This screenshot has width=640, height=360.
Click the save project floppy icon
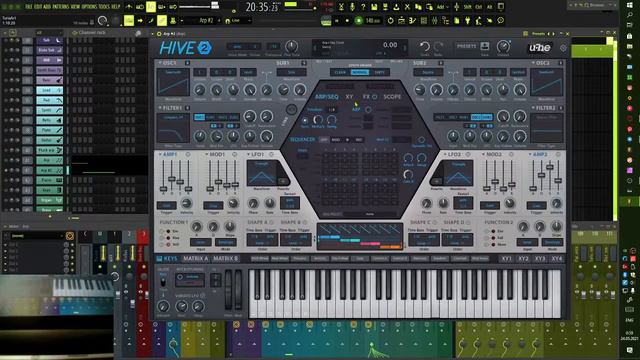[374, 7]
